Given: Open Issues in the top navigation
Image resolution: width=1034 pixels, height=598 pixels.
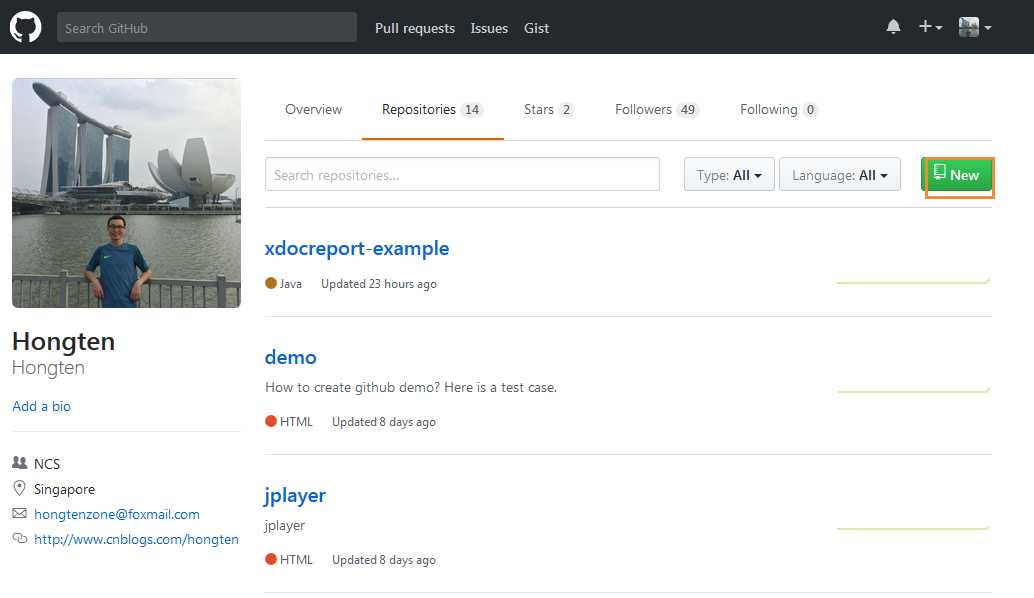Looking at the screenshot, I should coord(489,28).
